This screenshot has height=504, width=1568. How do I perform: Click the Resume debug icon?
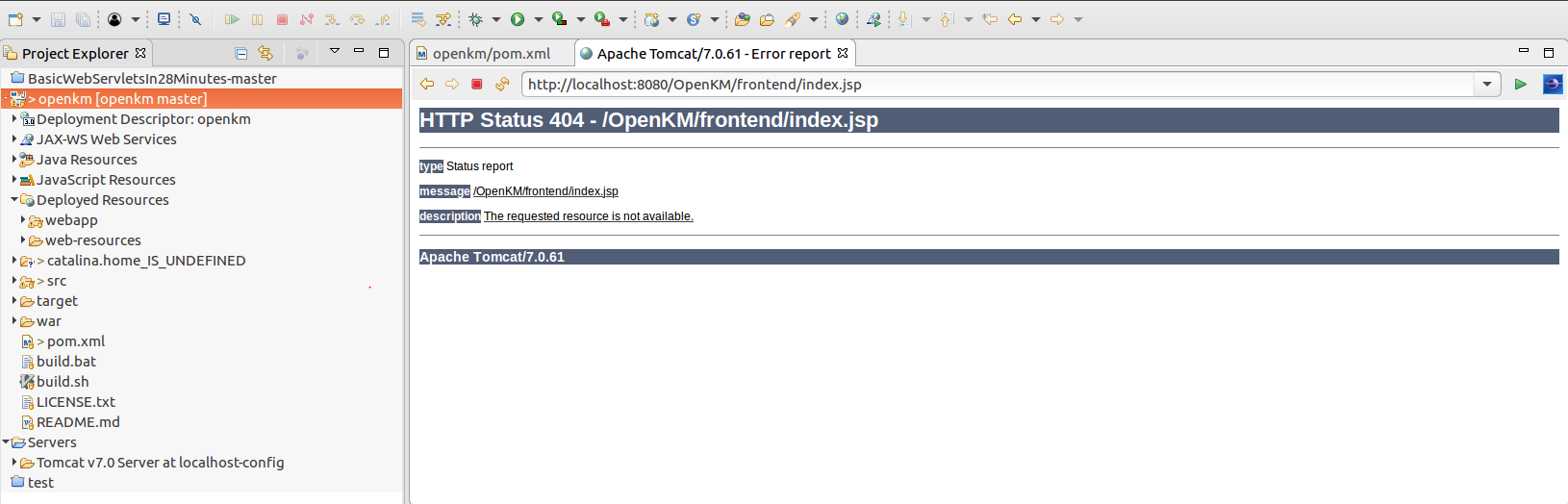tap(232, 19)
